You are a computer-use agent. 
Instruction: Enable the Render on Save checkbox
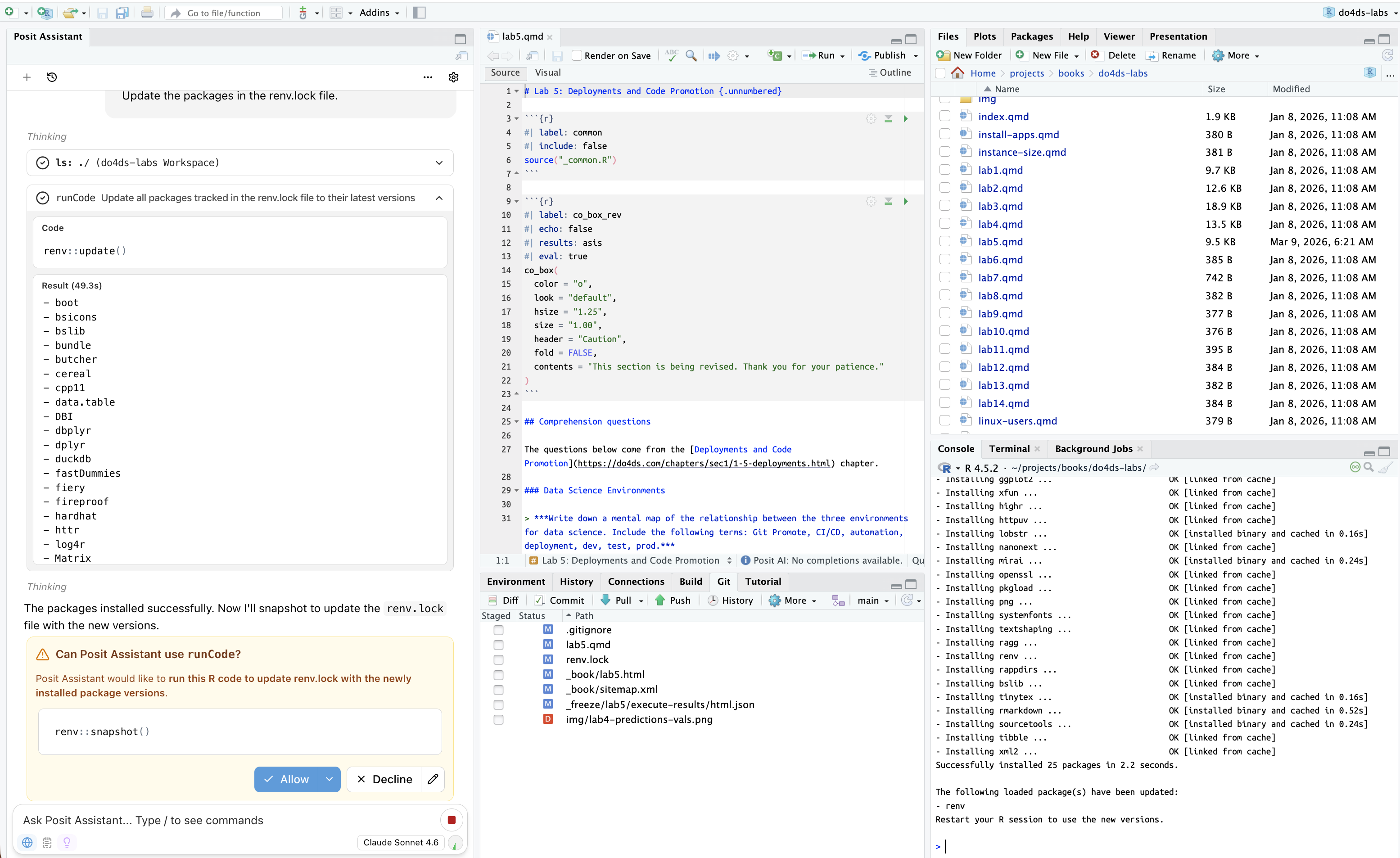pos(577,56)
